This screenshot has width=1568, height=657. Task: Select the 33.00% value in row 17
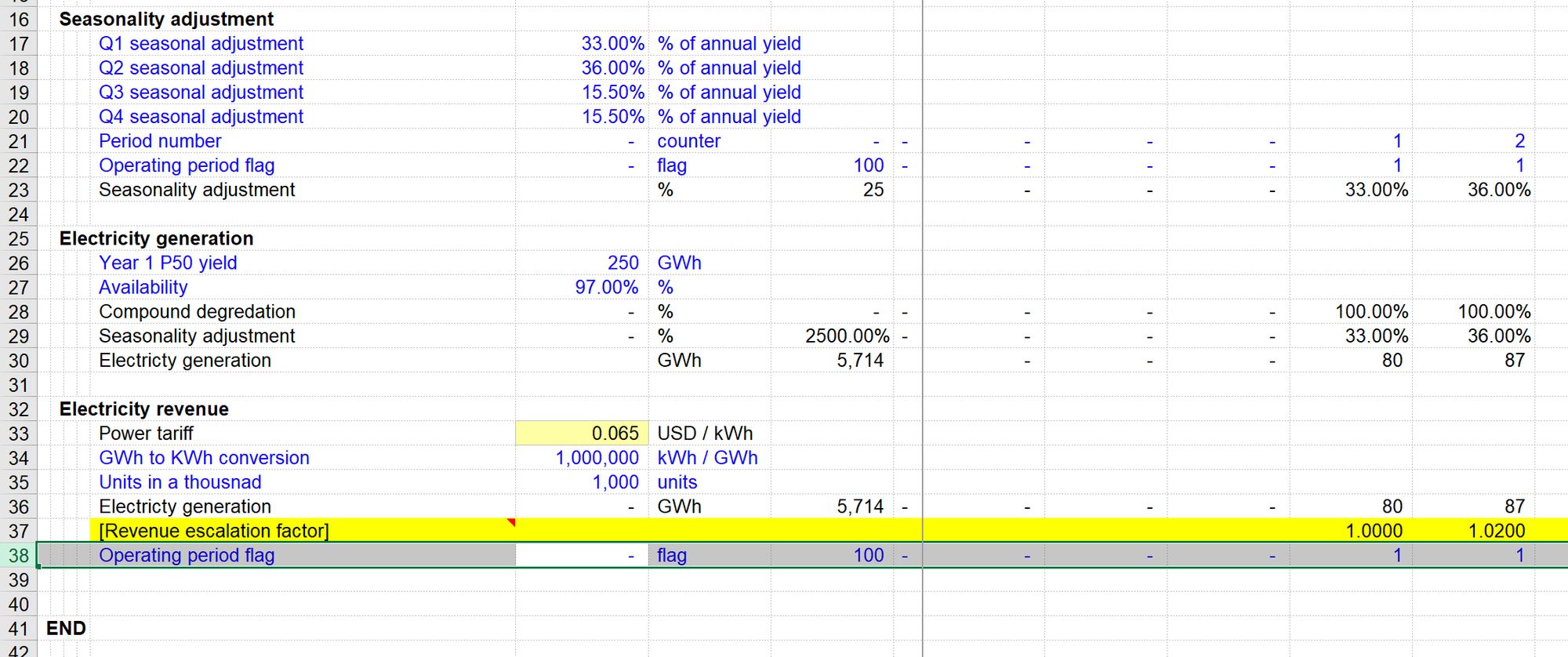click(x=612, y=44)
